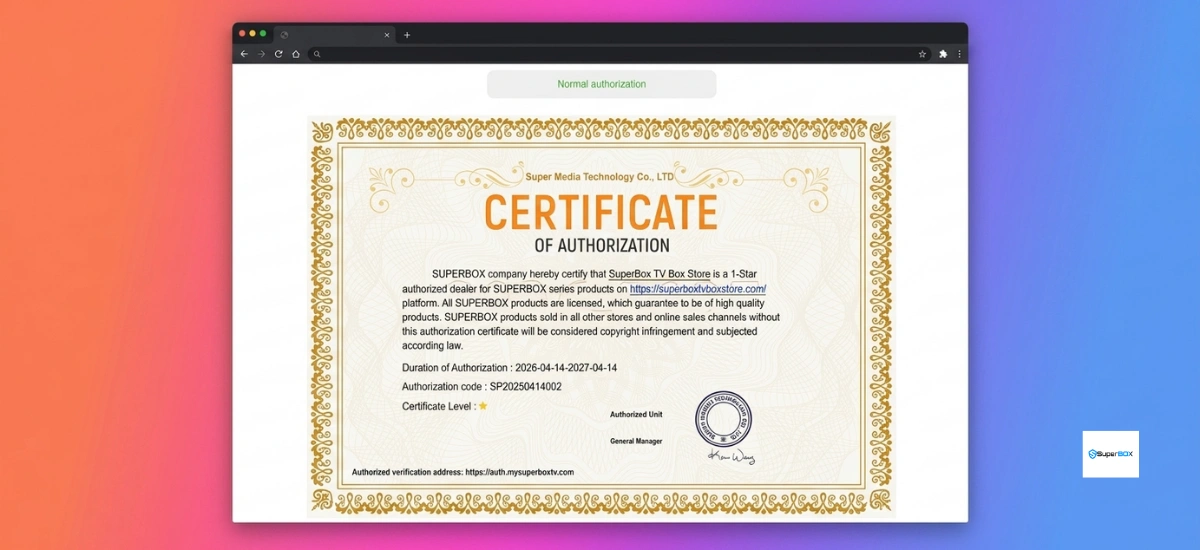Go forward using the browser forward arrow
The height and width of the screenshot is (550, 1200).
tap(261, 54)
